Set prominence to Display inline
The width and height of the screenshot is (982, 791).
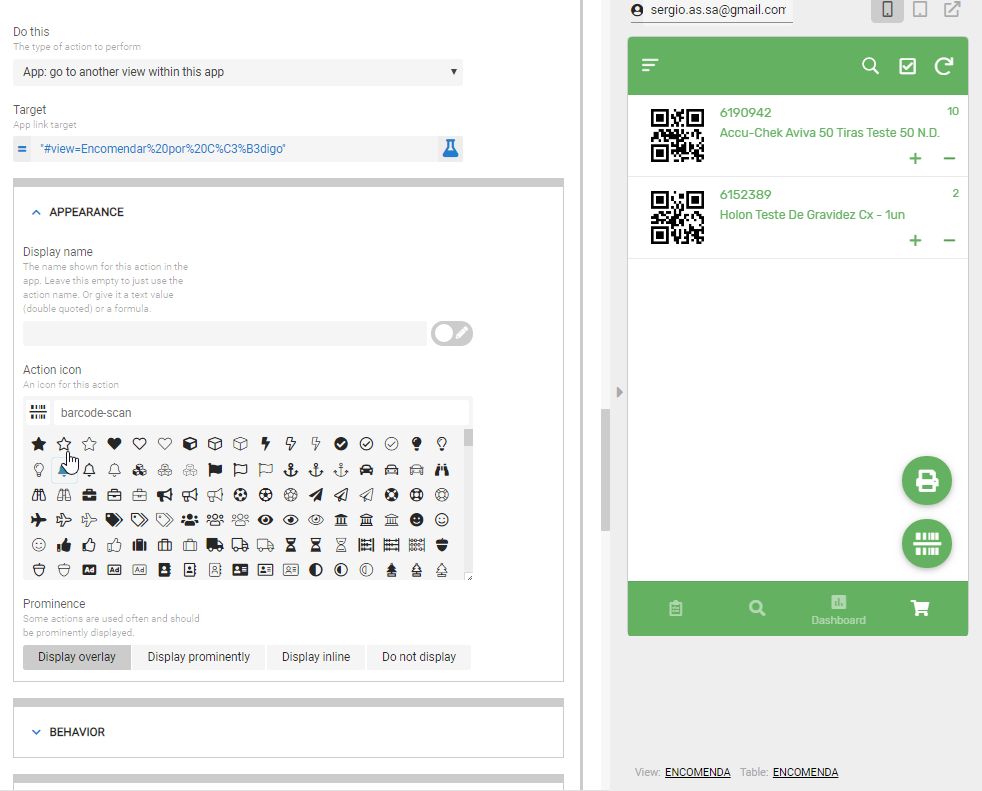click(316, 657)
